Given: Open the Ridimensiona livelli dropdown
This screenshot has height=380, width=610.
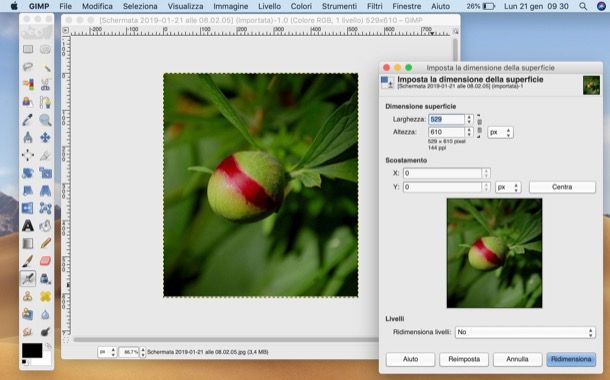Looking at the screenshot, I should [525, 332].
